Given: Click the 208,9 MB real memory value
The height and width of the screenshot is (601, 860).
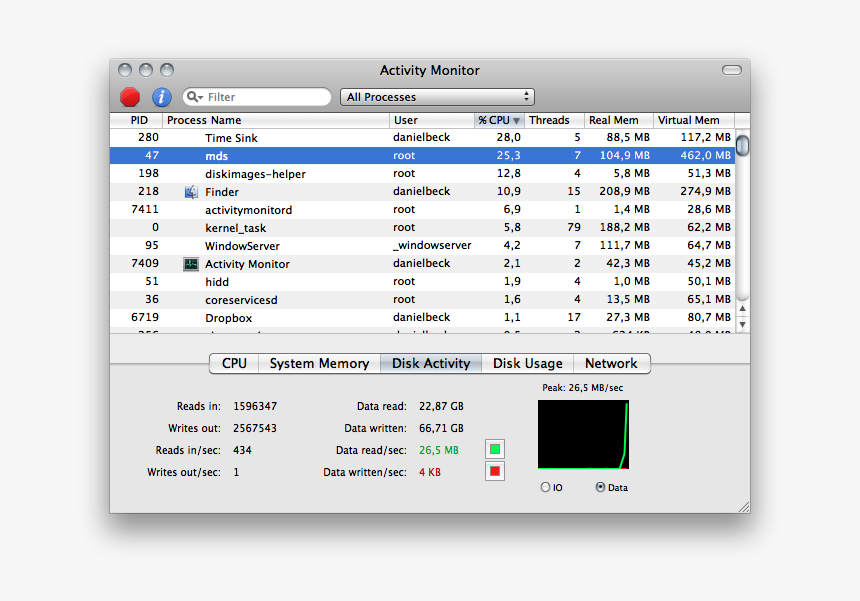Looking at the screenshot, I should tap(625, 191).
